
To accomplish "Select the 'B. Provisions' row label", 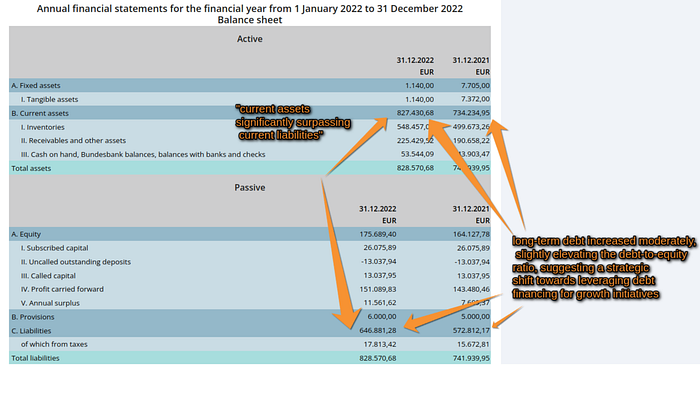I will pos(33,316).
